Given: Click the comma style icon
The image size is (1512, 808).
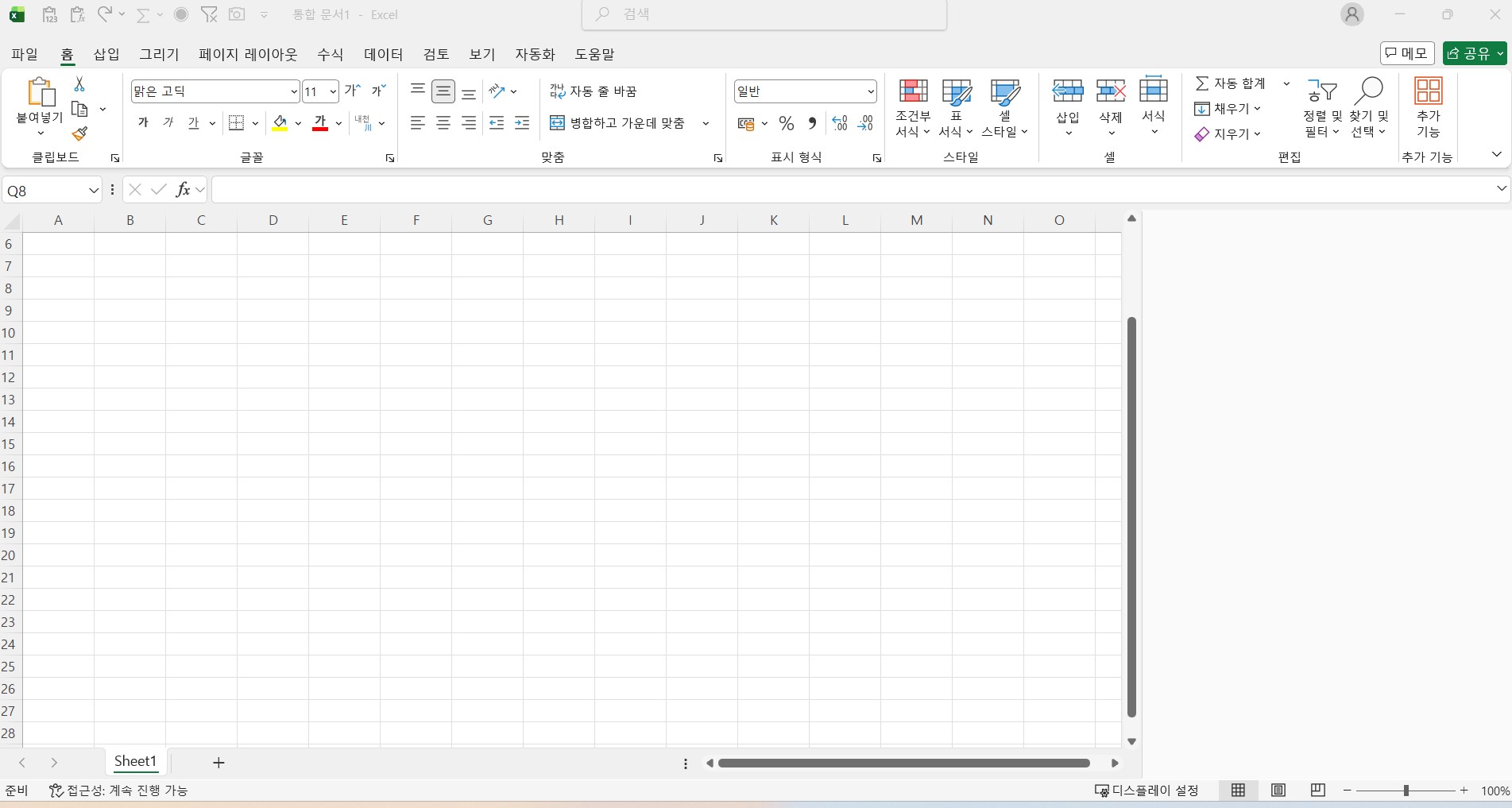Looking at the screenshot, I should 812,123.
